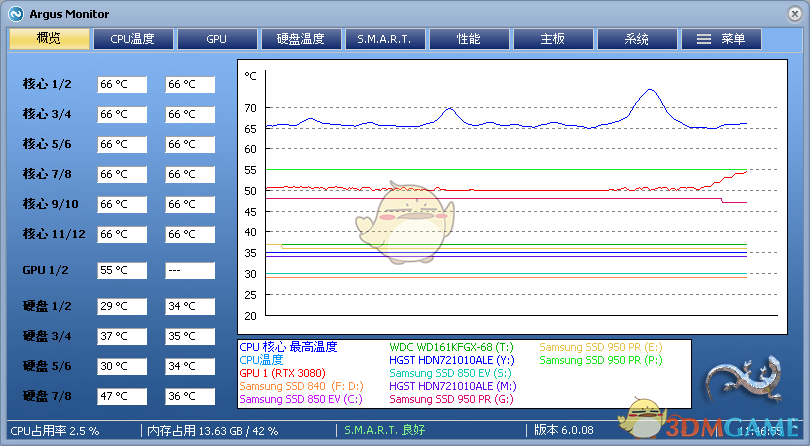The width and height of the screenshot is (810, 446).
Task: Click the second temperature field of 核心 11/12
Action: (190, 234)
